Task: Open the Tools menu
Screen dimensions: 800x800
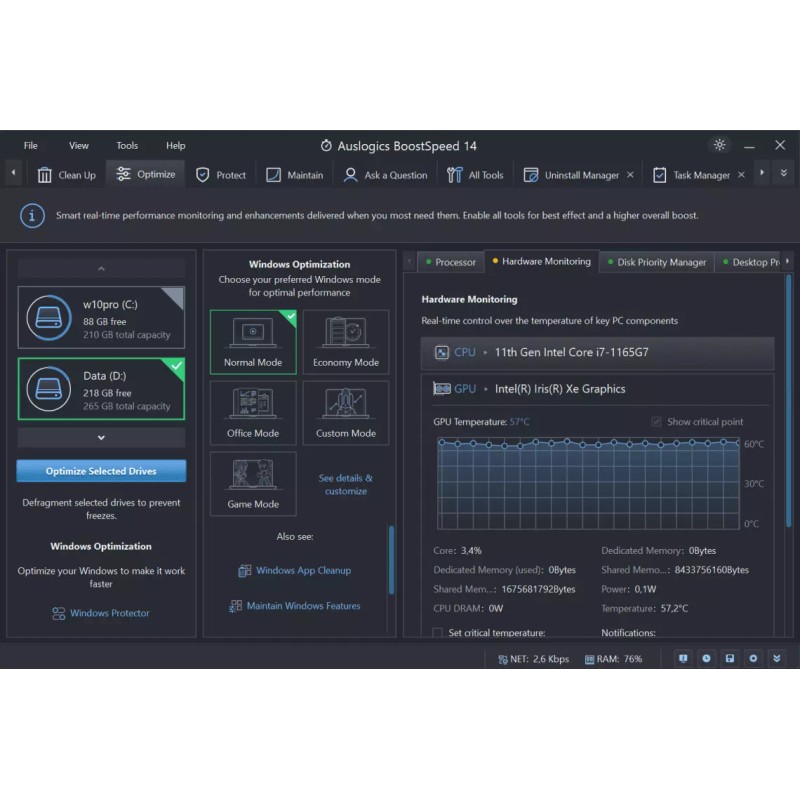Action: [127, 146]
